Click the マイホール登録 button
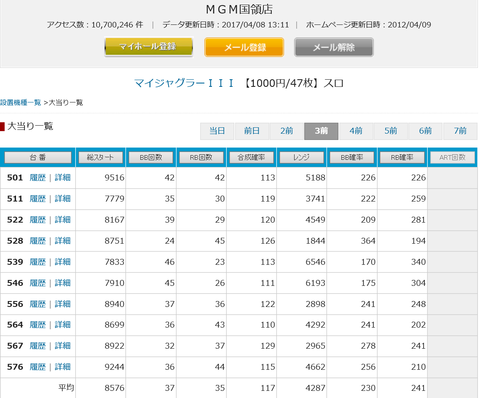 click(148, 47)
